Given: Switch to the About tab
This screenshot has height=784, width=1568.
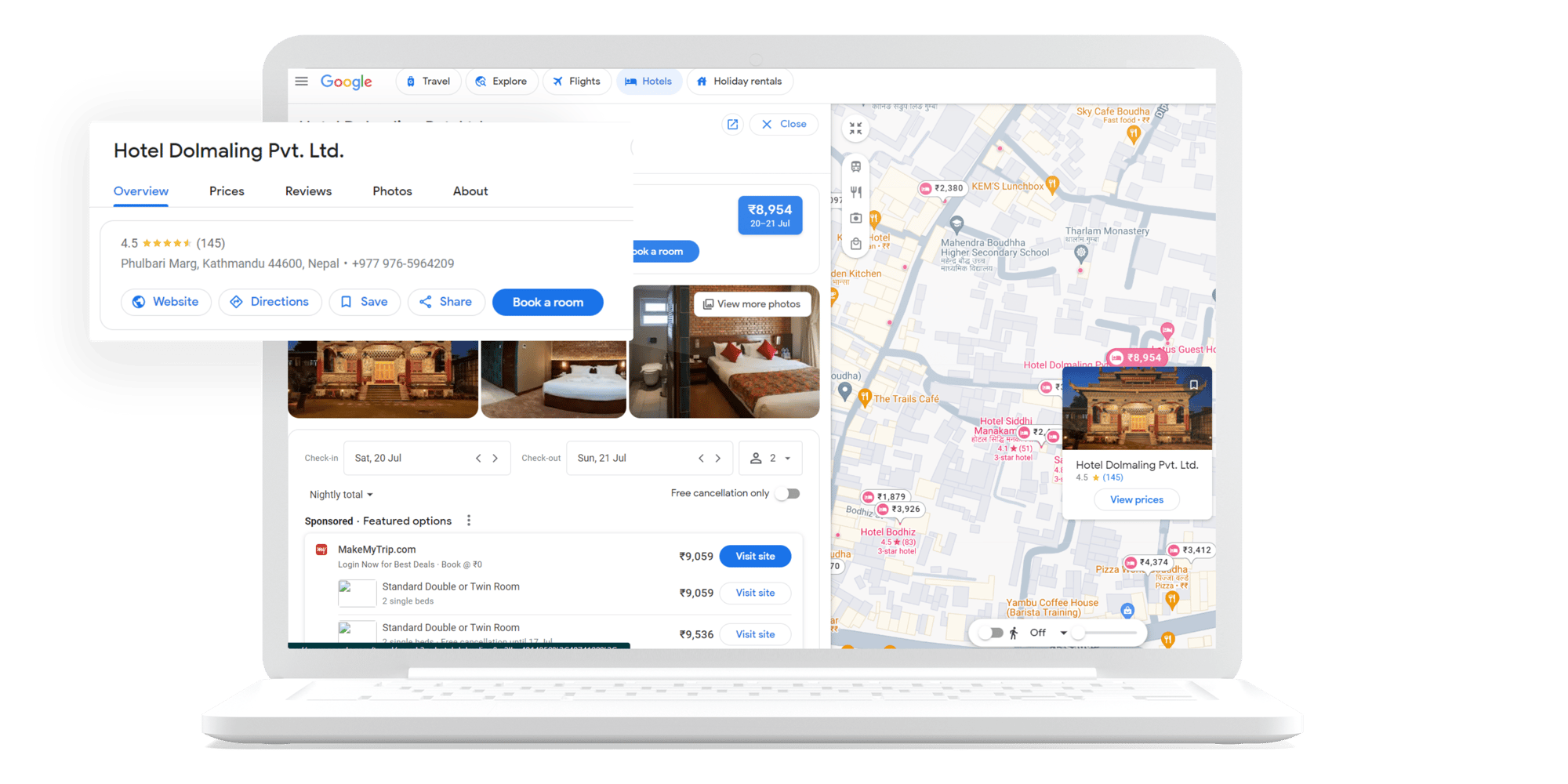Looking at the screenshot, I should tap(470, 191).
